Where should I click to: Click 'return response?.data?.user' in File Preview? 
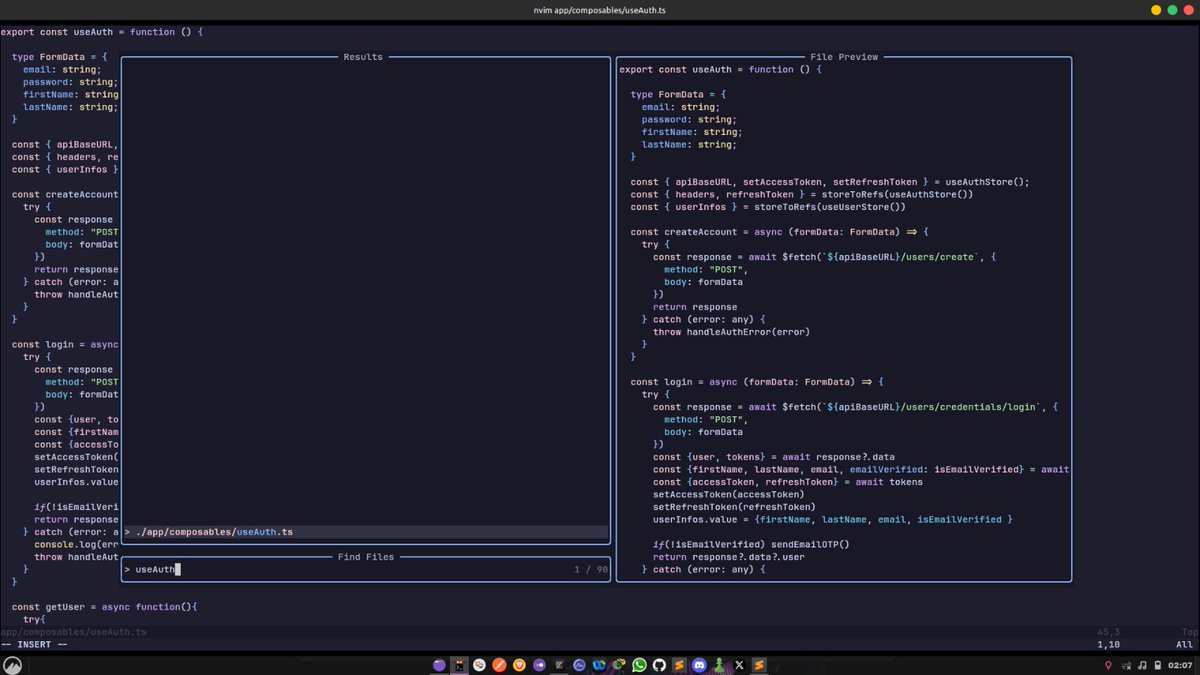tap(728, 557)
